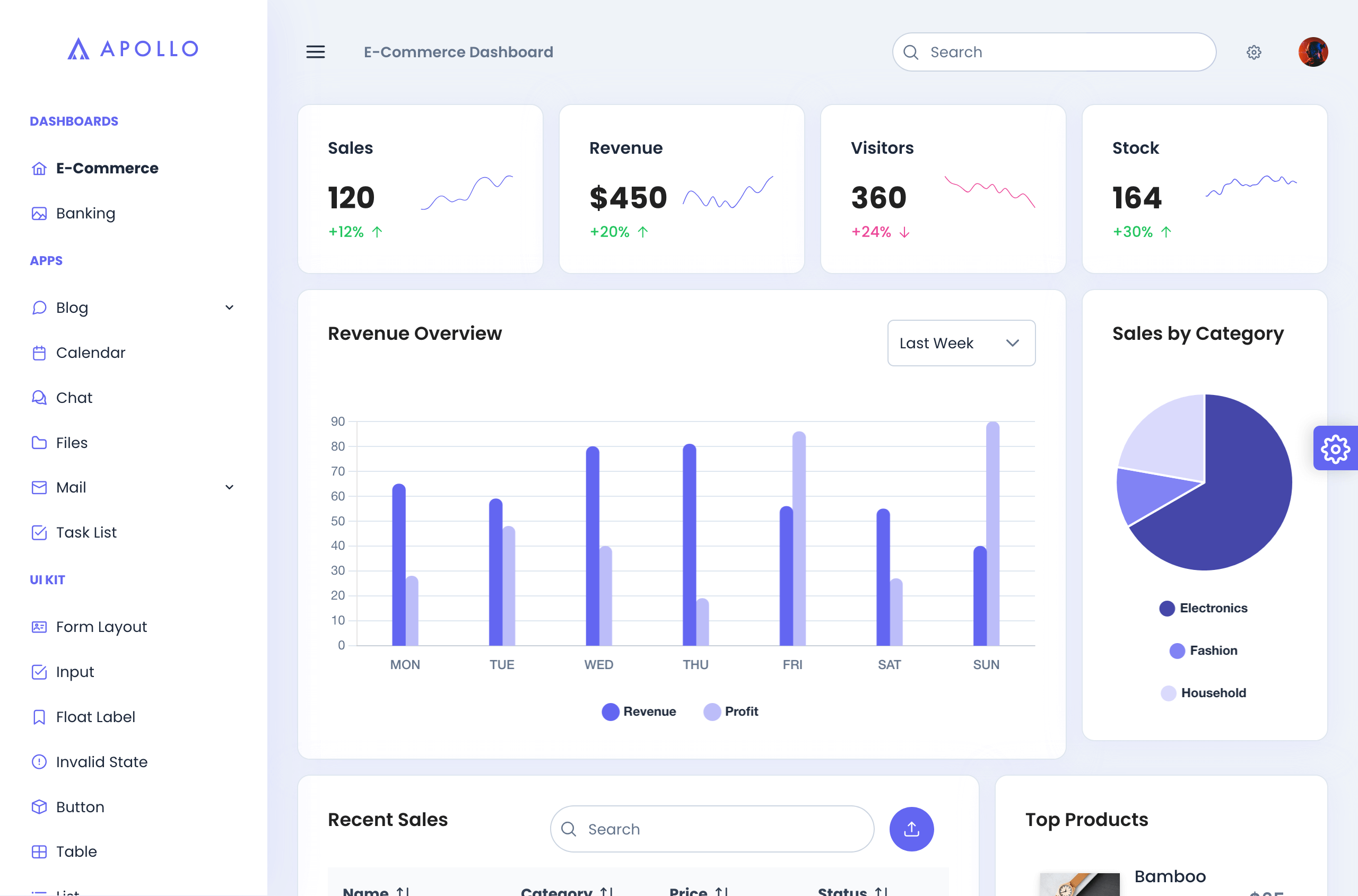The width and height of the screenshot is (1358, 896).
Task: Click the user avatar picture
Action: (1312, 52)
